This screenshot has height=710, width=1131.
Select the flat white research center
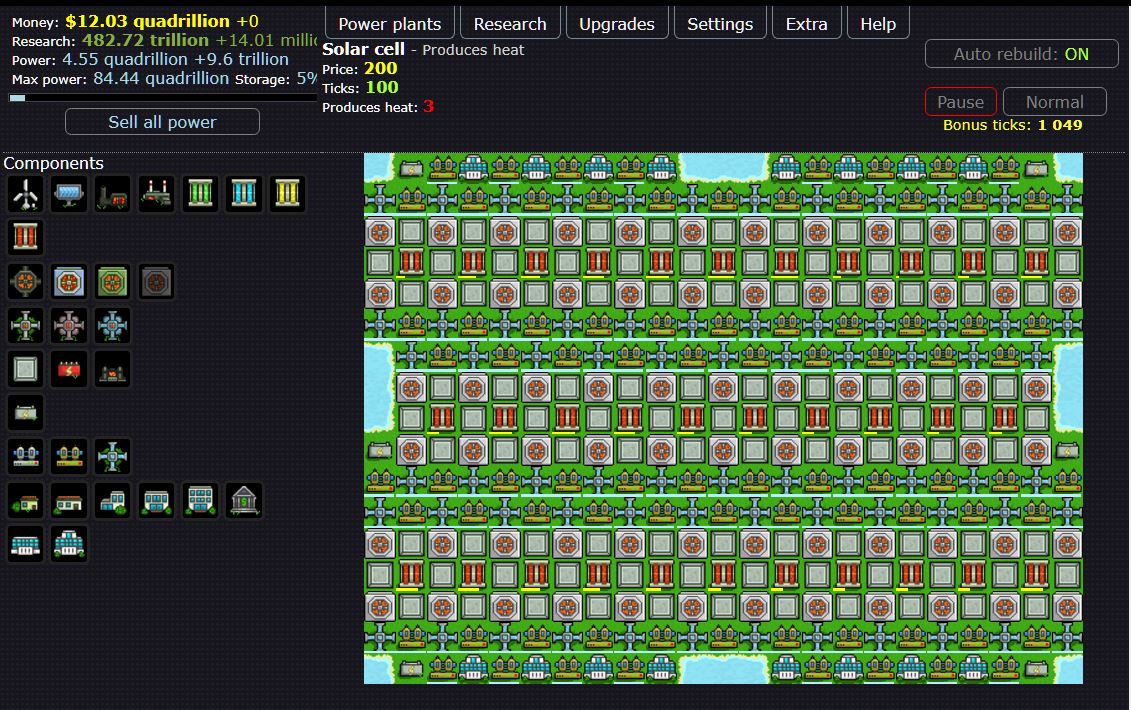25,544
